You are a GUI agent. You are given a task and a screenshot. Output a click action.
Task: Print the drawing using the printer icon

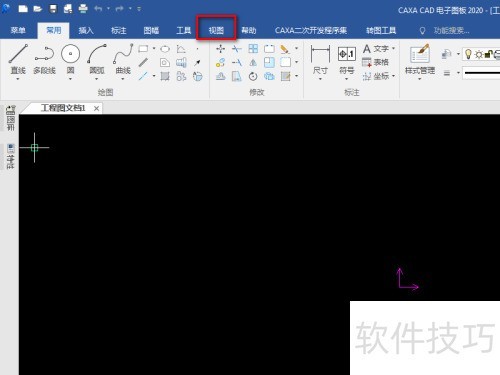click(83, 9)
